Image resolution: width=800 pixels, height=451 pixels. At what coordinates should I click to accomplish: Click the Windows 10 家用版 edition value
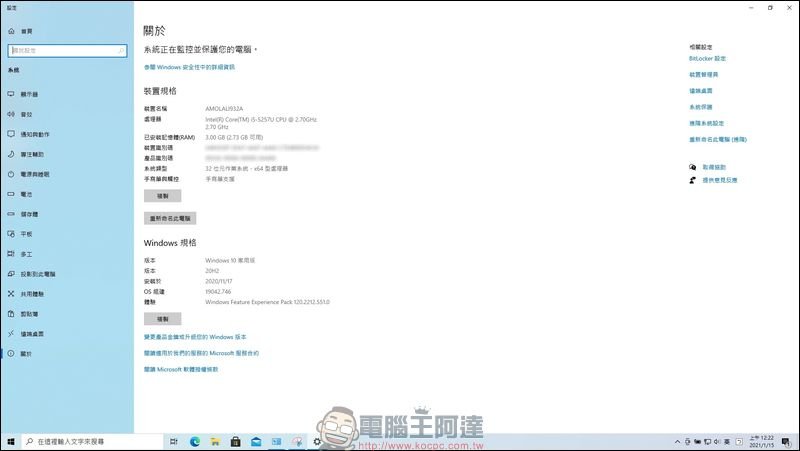click(x=230, y=260)
